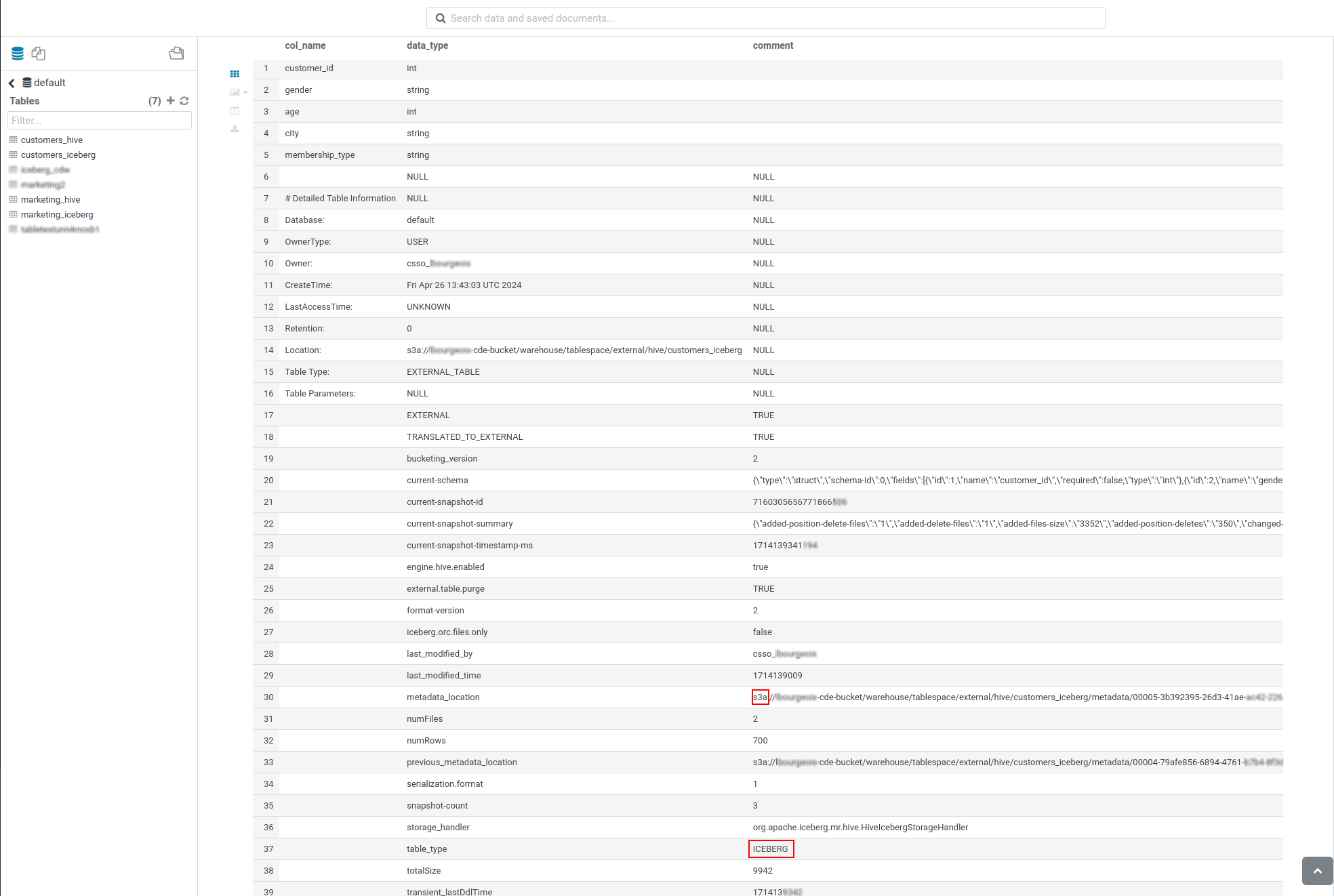
Task: Click the search magnifier icon
Action: tap(441, 18)
